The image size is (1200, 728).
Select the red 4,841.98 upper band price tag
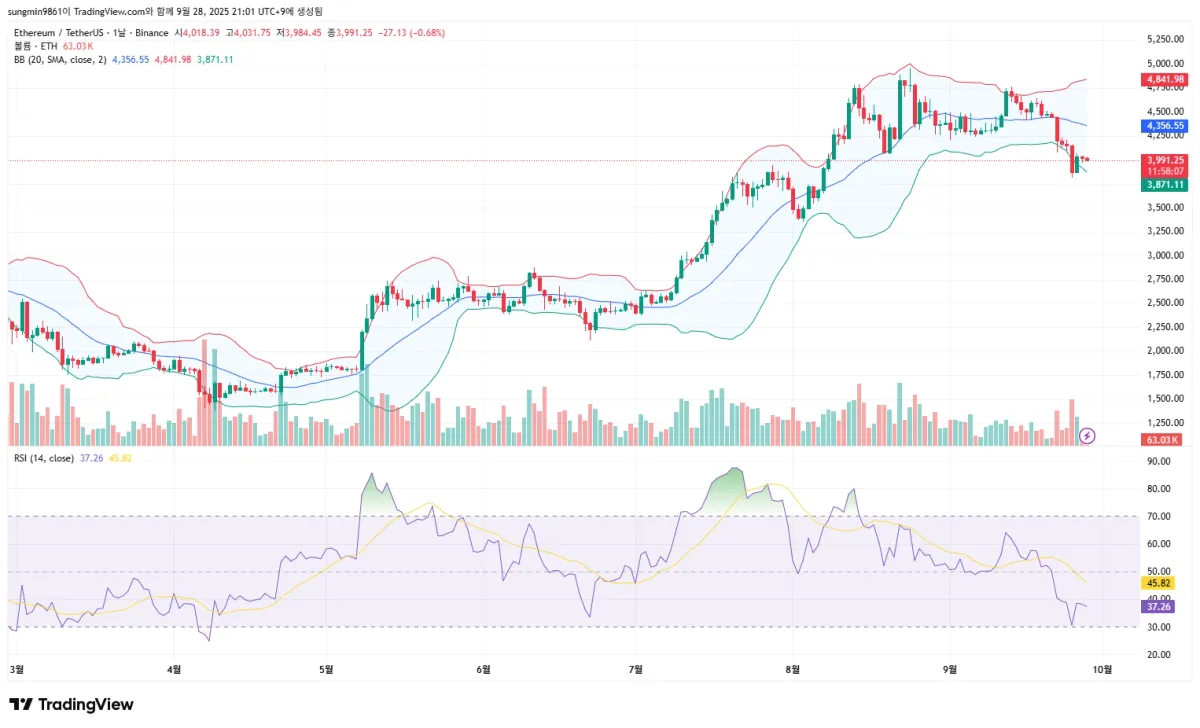[x=1163, y=79]
